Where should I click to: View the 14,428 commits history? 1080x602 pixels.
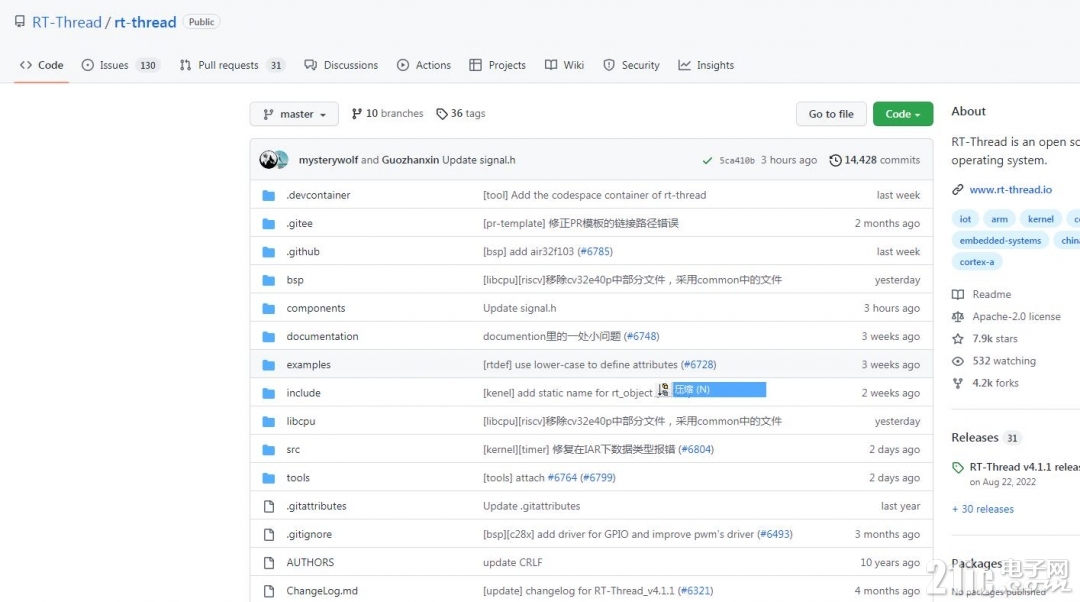coord(875,160)
